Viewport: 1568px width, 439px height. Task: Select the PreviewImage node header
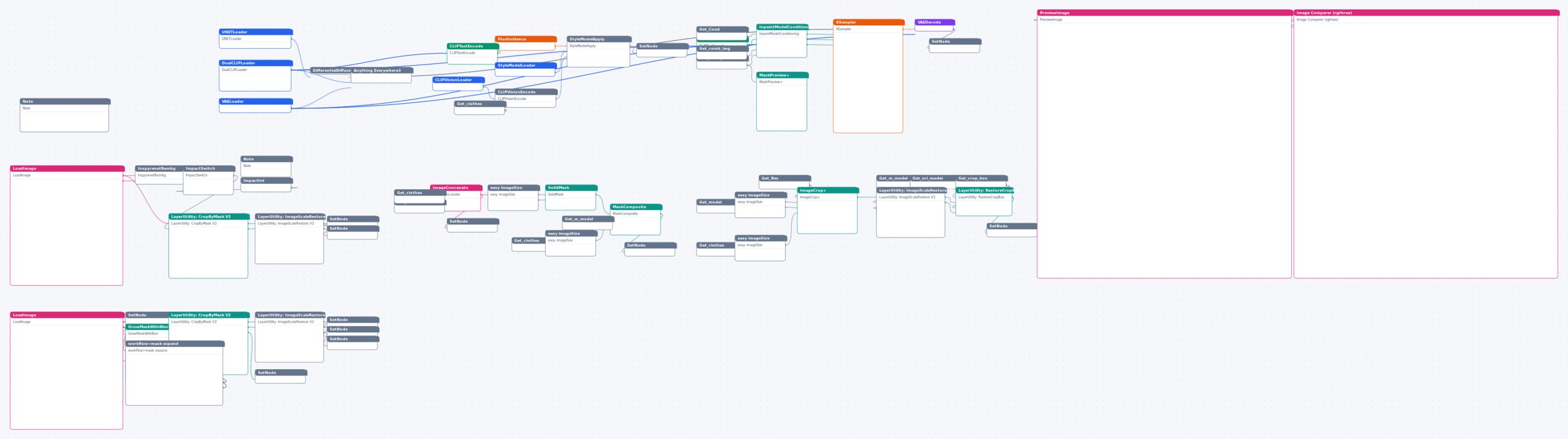click(1165, 12)
